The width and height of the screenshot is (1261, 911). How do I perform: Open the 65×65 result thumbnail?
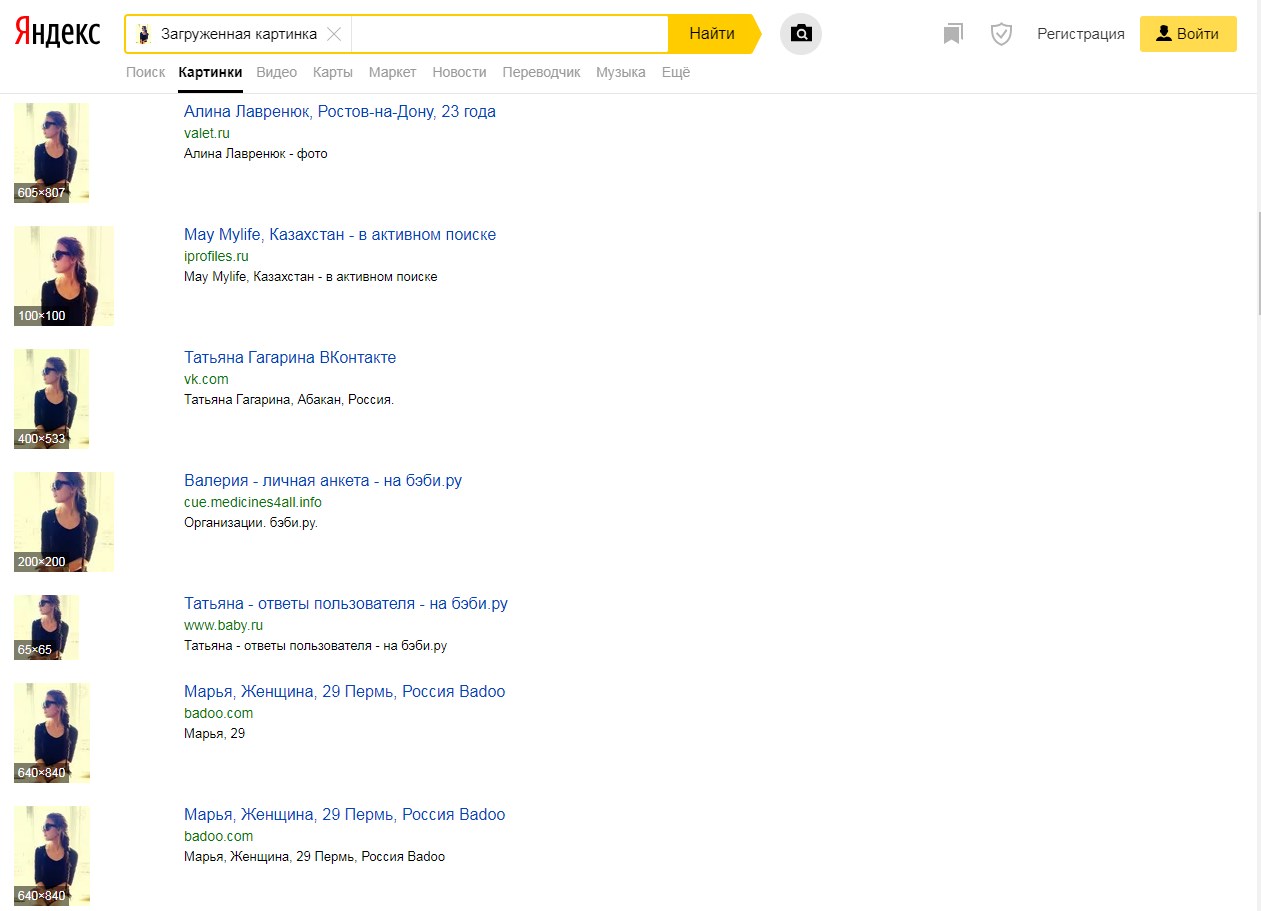pos(46,628)
